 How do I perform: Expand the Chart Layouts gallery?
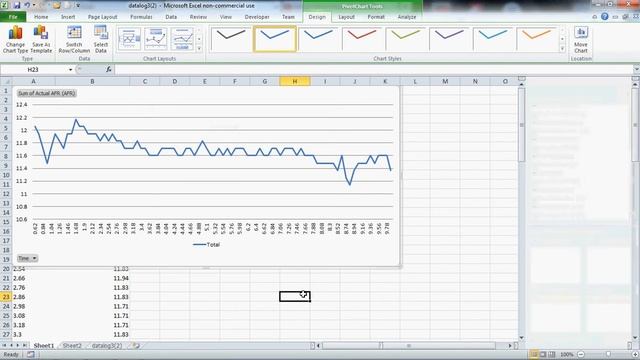pos(199,49)
